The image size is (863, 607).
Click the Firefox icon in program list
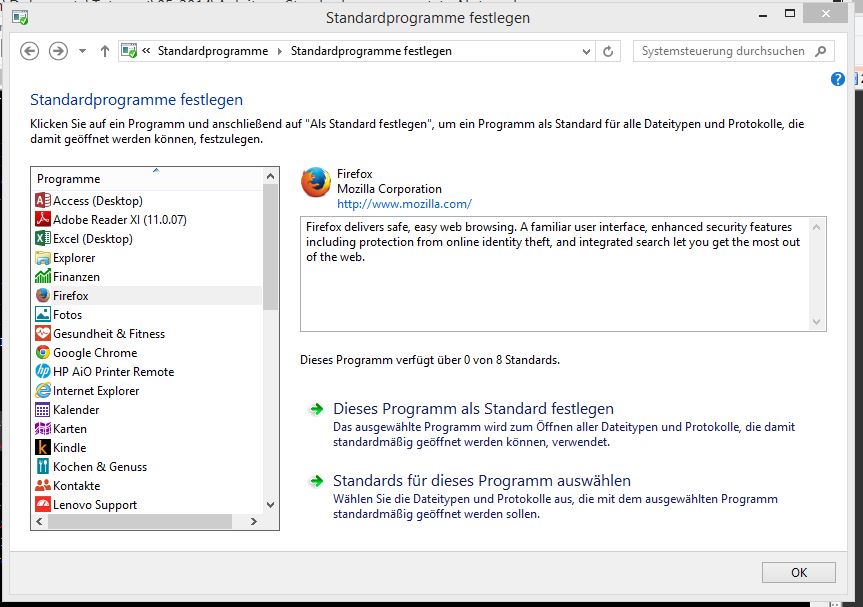click(43, 296)
